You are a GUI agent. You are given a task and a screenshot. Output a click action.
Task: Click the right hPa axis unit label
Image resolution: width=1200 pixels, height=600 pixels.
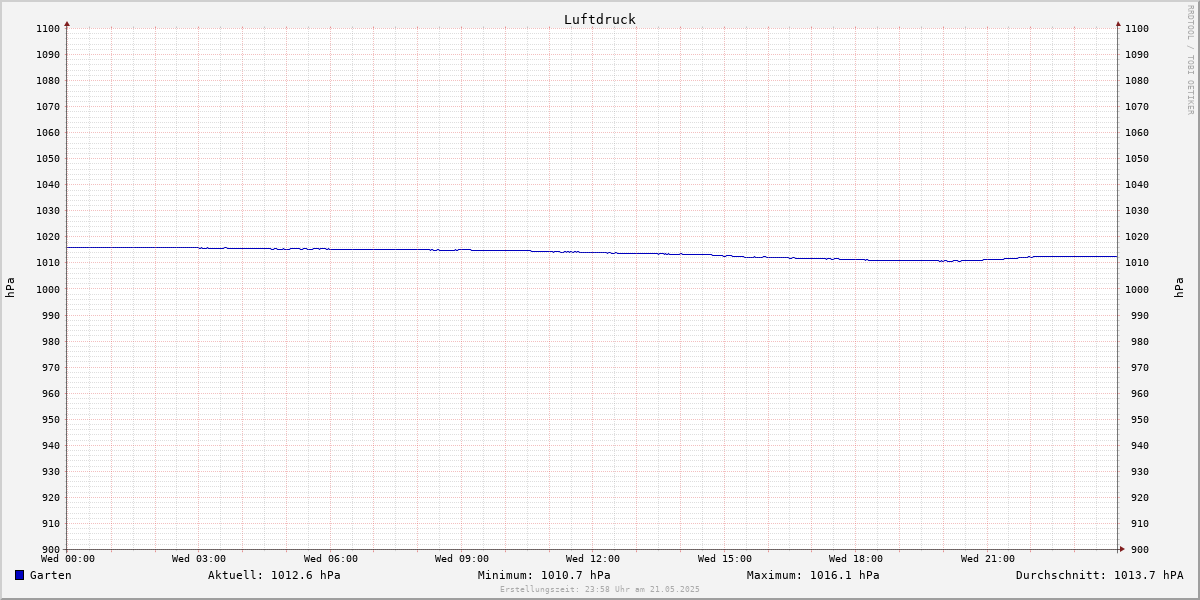(x=1179, y=288)
